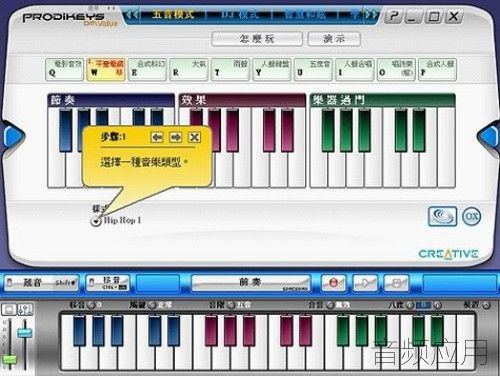The width and height of the screenshot is (500, 376).
Task: Click the record button in transport bar
Action: click(x=333, y=283)
